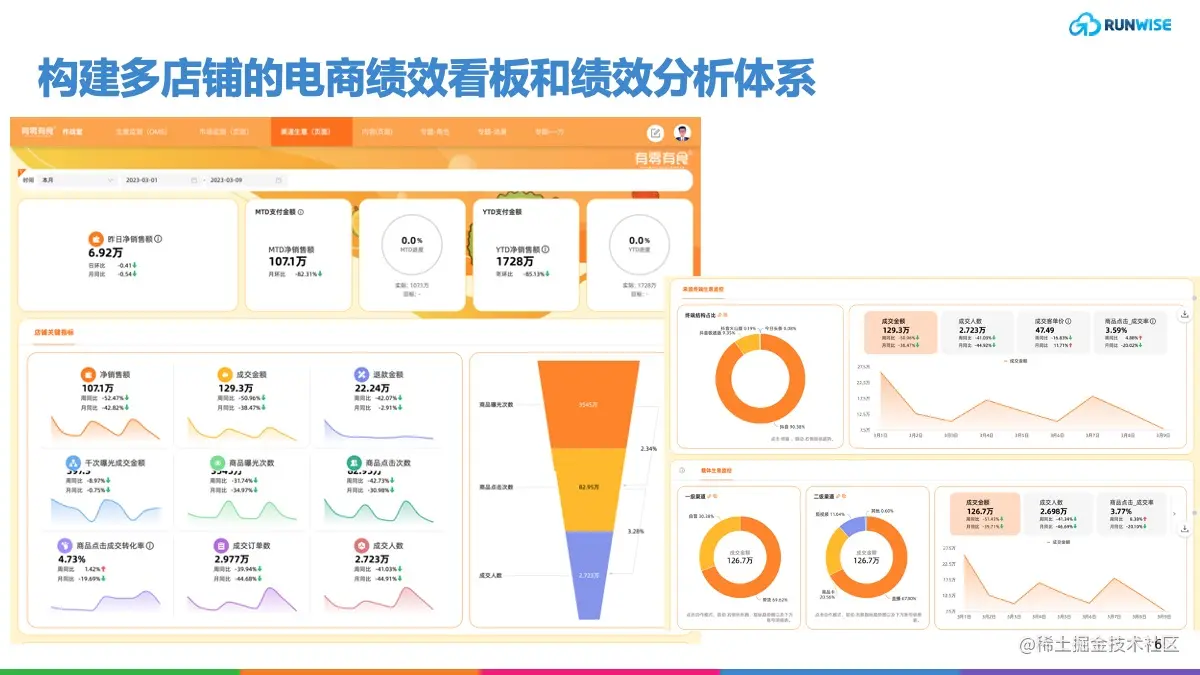The height and width of the screenshot is (675, 1200).
Task: Open calendar icon of 2023-03-09 field
Action: click(x=278, y=181)
